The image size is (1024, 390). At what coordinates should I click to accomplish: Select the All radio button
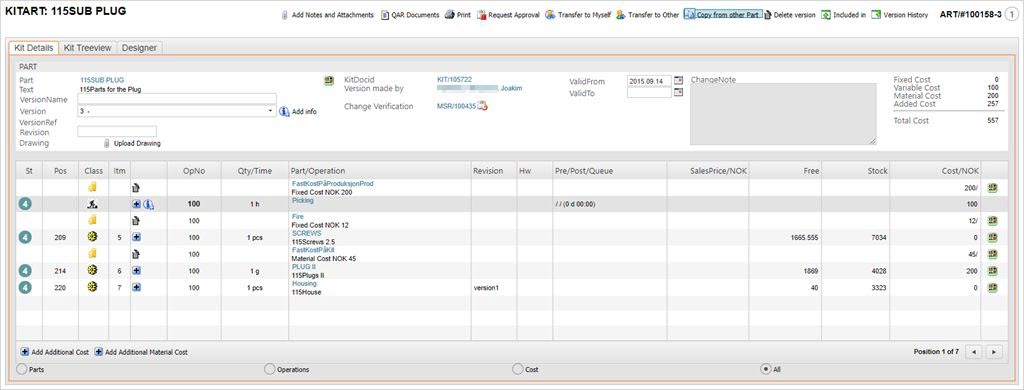(x=765, y=369)
